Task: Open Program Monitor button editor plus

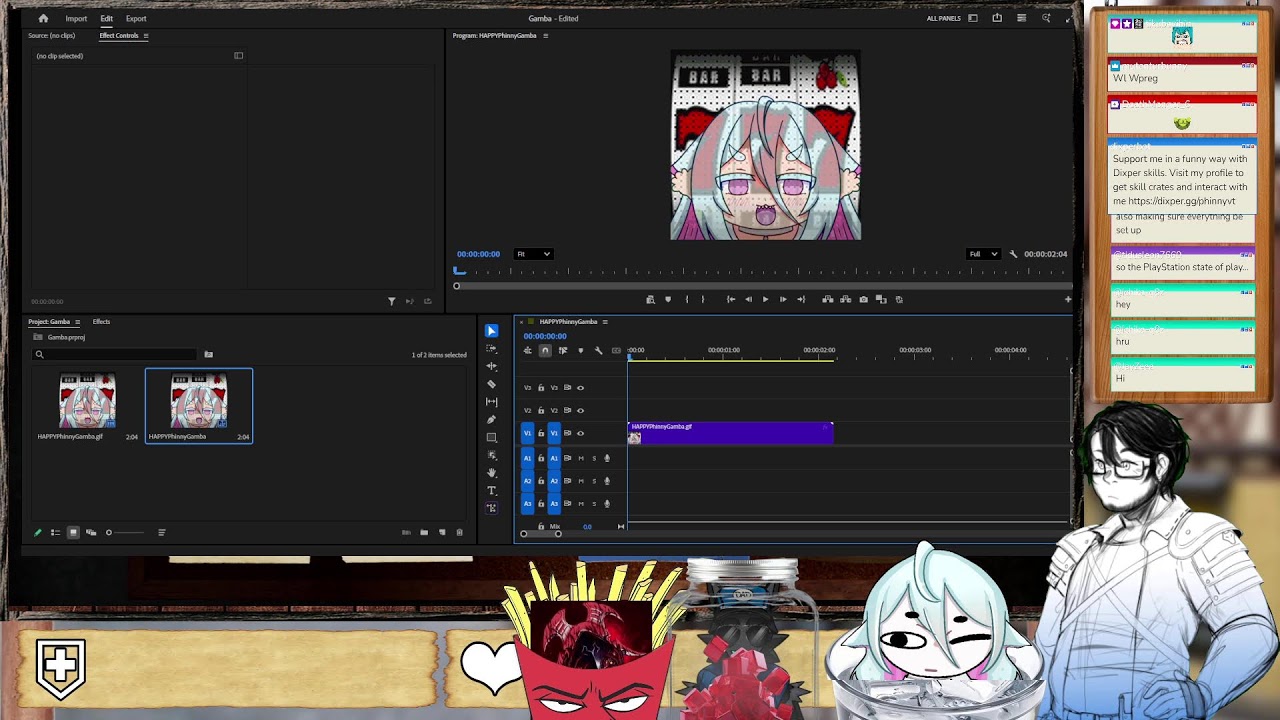Action: (x=1068, y=299)
